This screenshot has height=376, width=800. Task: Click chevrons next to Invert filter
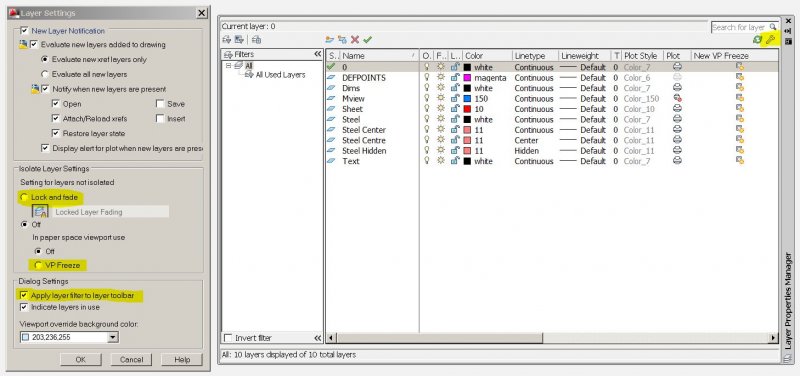coord(317,338)
